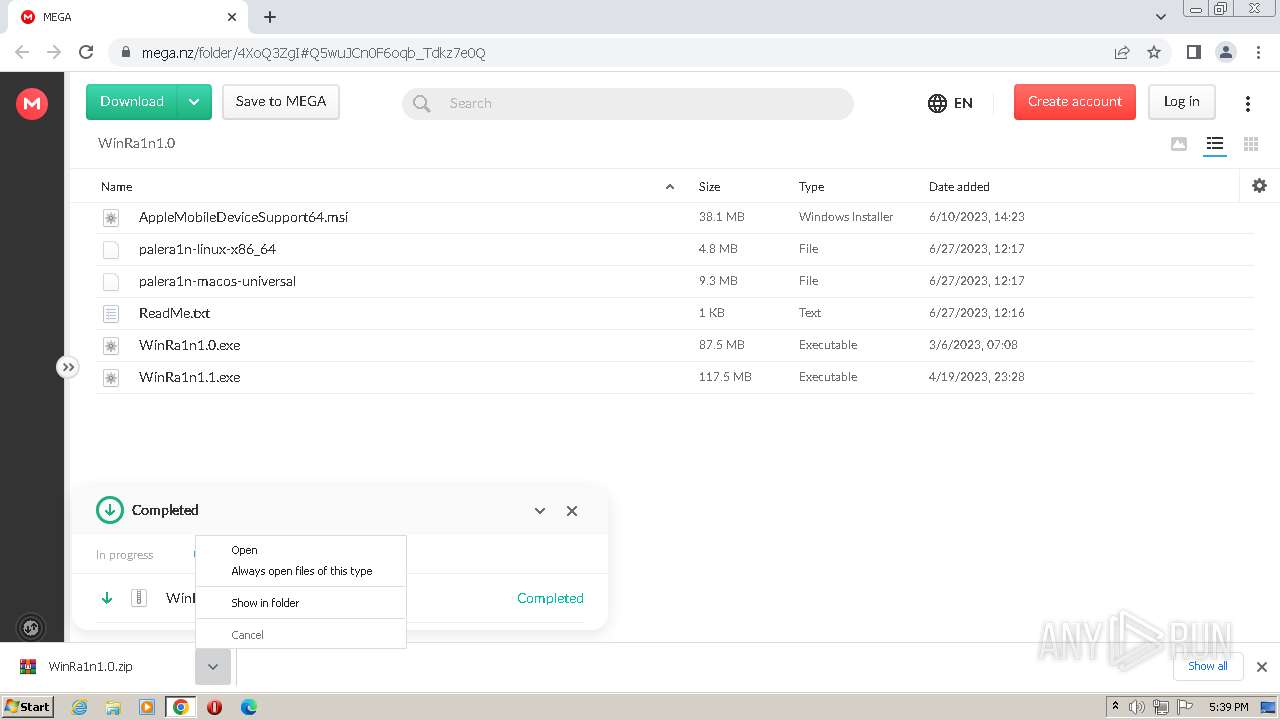
Task: Open a new tab with plus button
Action: (270, 17)
